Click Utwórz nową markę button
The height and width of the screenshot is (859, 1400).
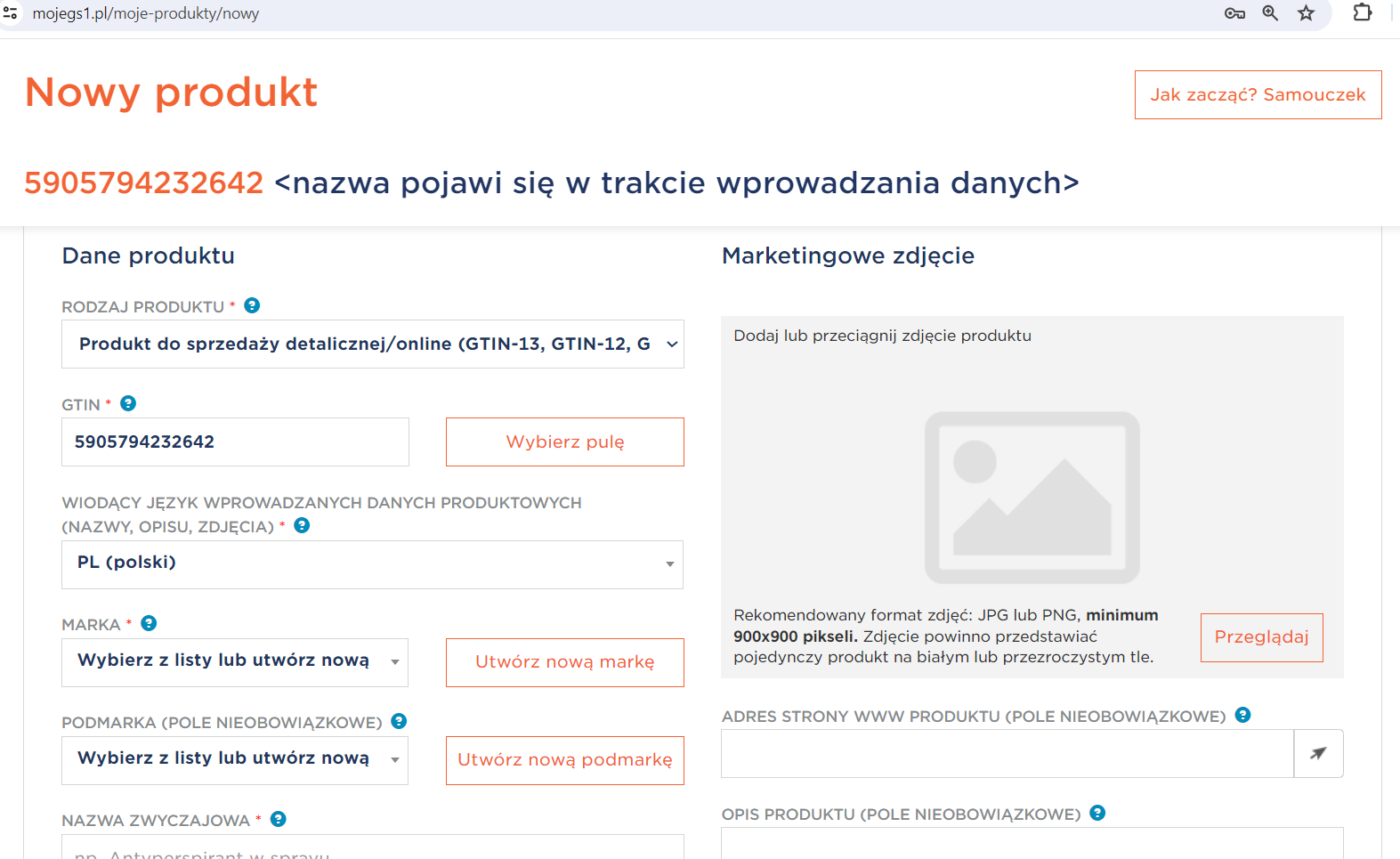point(565,662)
